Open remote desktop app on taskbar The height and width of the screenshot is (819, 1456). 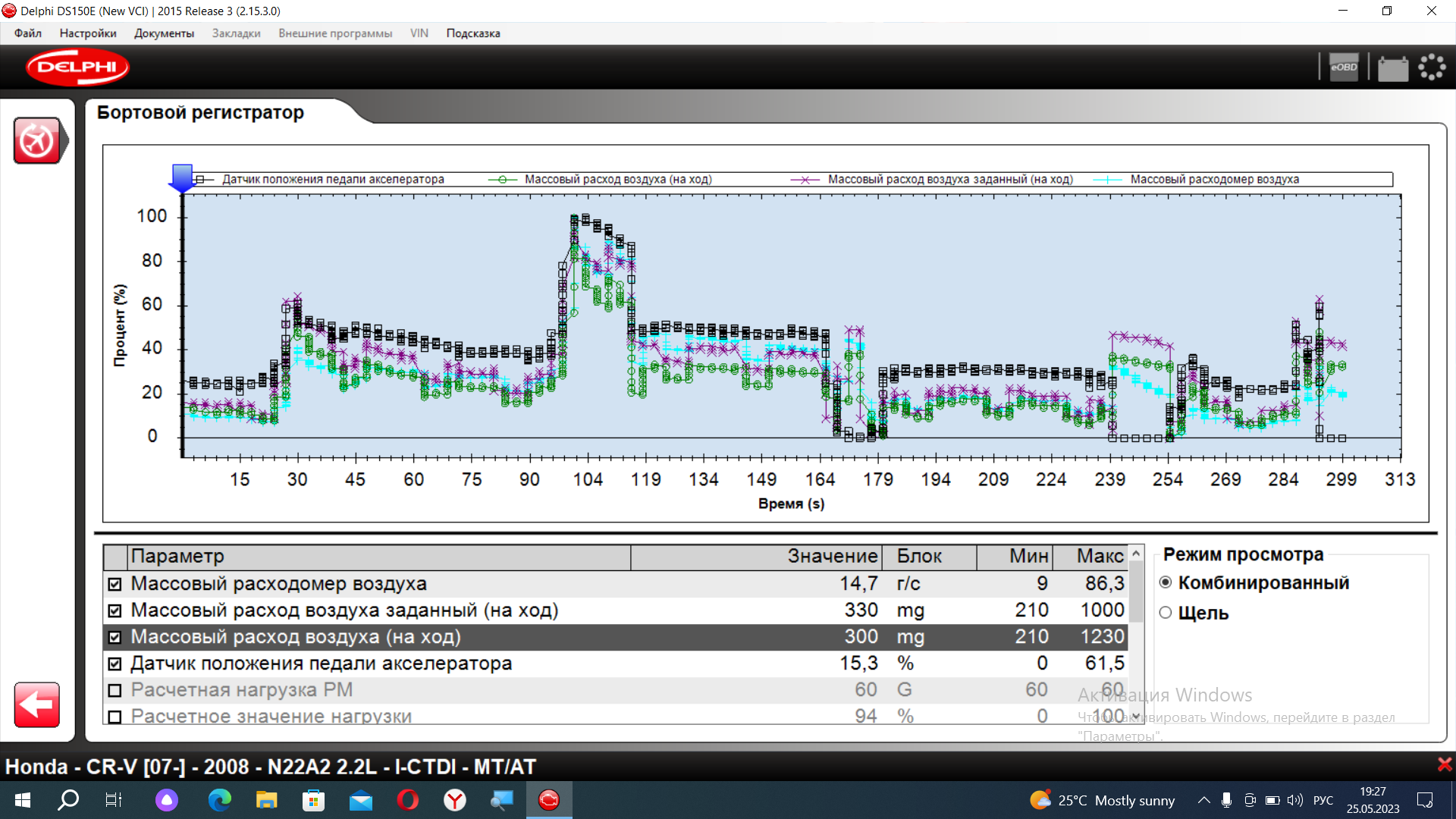[x=502, y=800]
